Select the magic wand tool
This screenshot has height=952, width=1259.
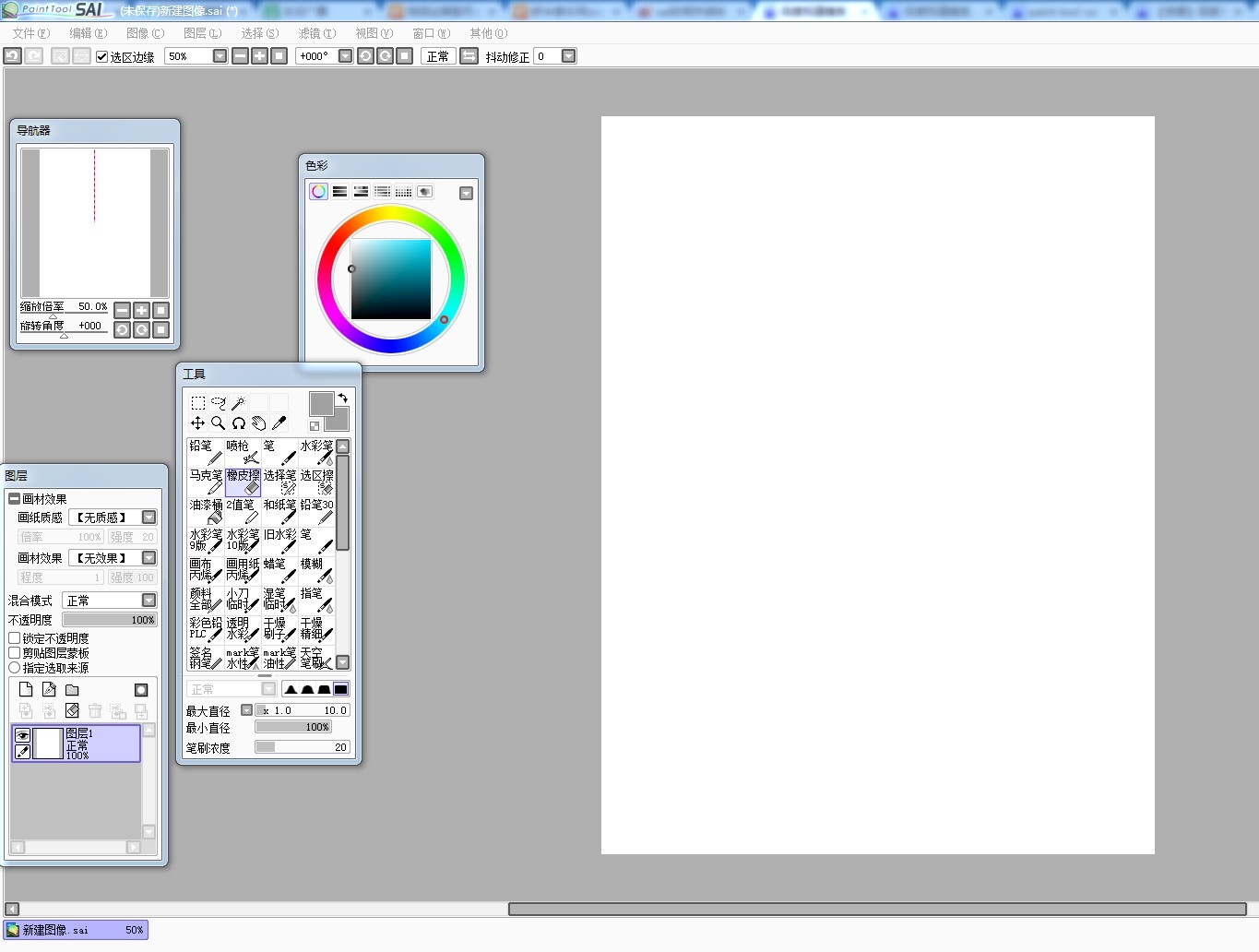238,403
